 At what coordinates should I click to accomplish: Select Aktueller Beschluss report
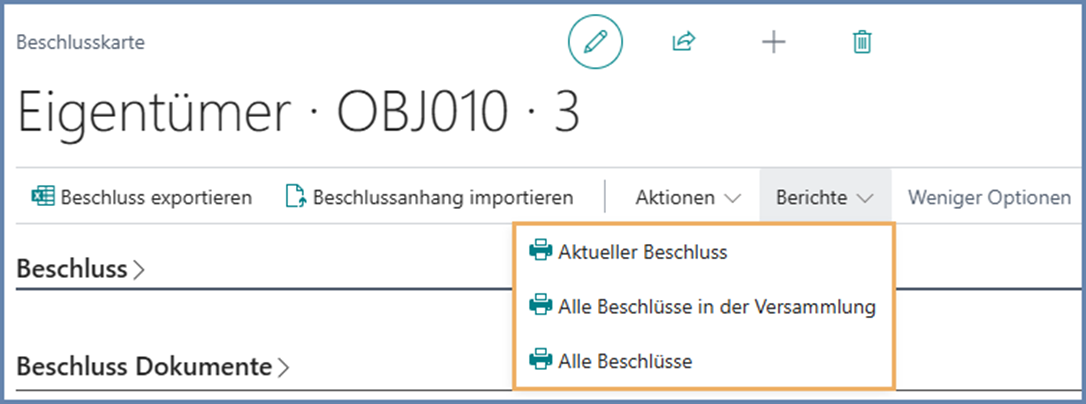[x=642, y=252]
